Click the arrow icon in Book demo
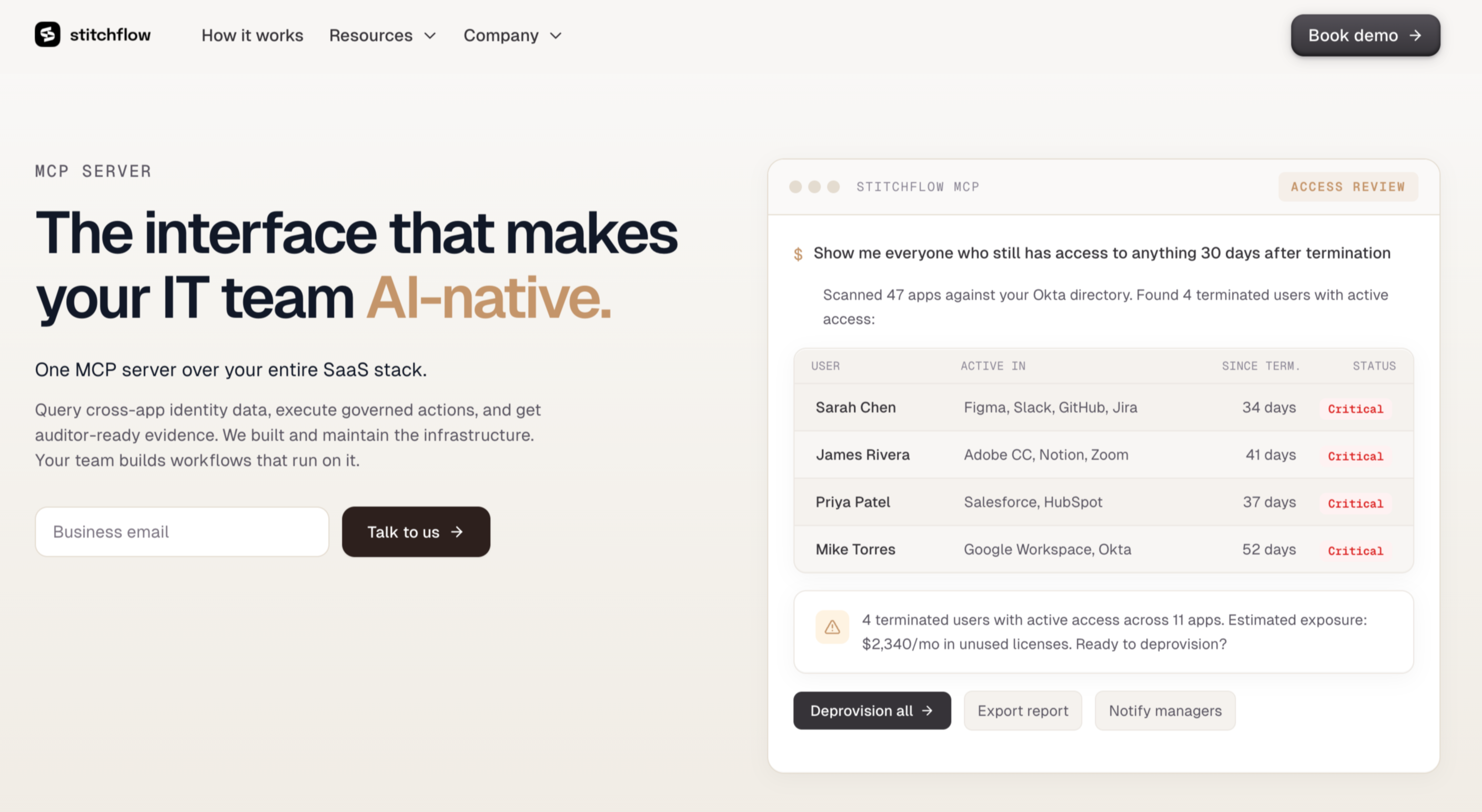 (1415, 36)
